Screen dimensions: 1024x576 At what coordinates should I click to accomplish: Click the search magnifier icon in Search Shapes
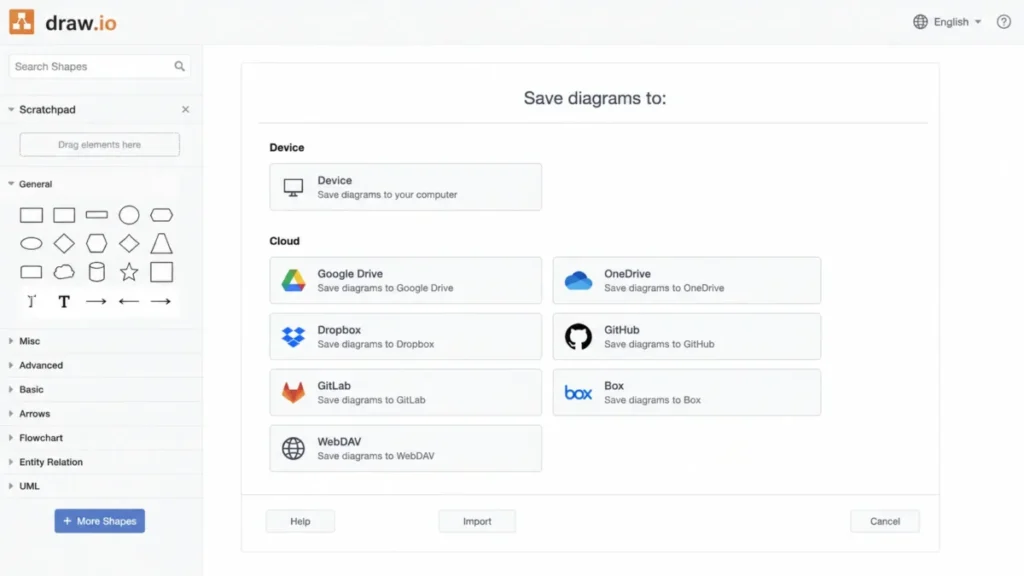pyautogui.click(x=180, y=66)
